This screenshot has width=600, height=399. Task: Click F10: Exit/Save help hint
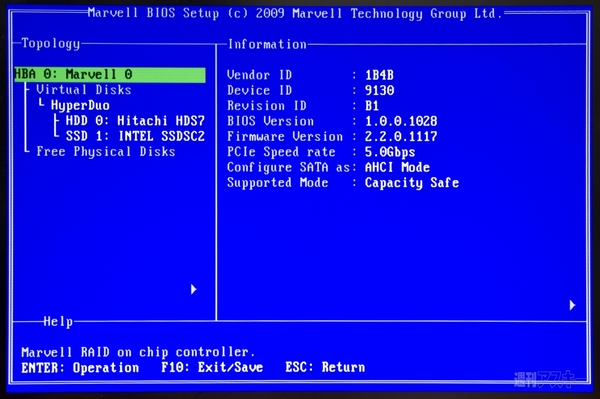click(212, 368)
